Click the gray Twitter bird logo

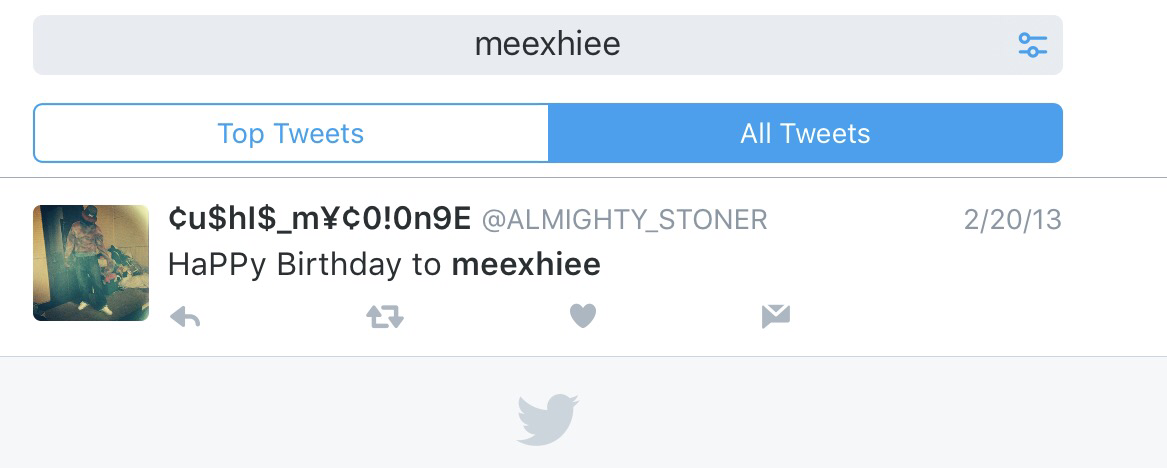pyautogui.click(x=548, y=419)
